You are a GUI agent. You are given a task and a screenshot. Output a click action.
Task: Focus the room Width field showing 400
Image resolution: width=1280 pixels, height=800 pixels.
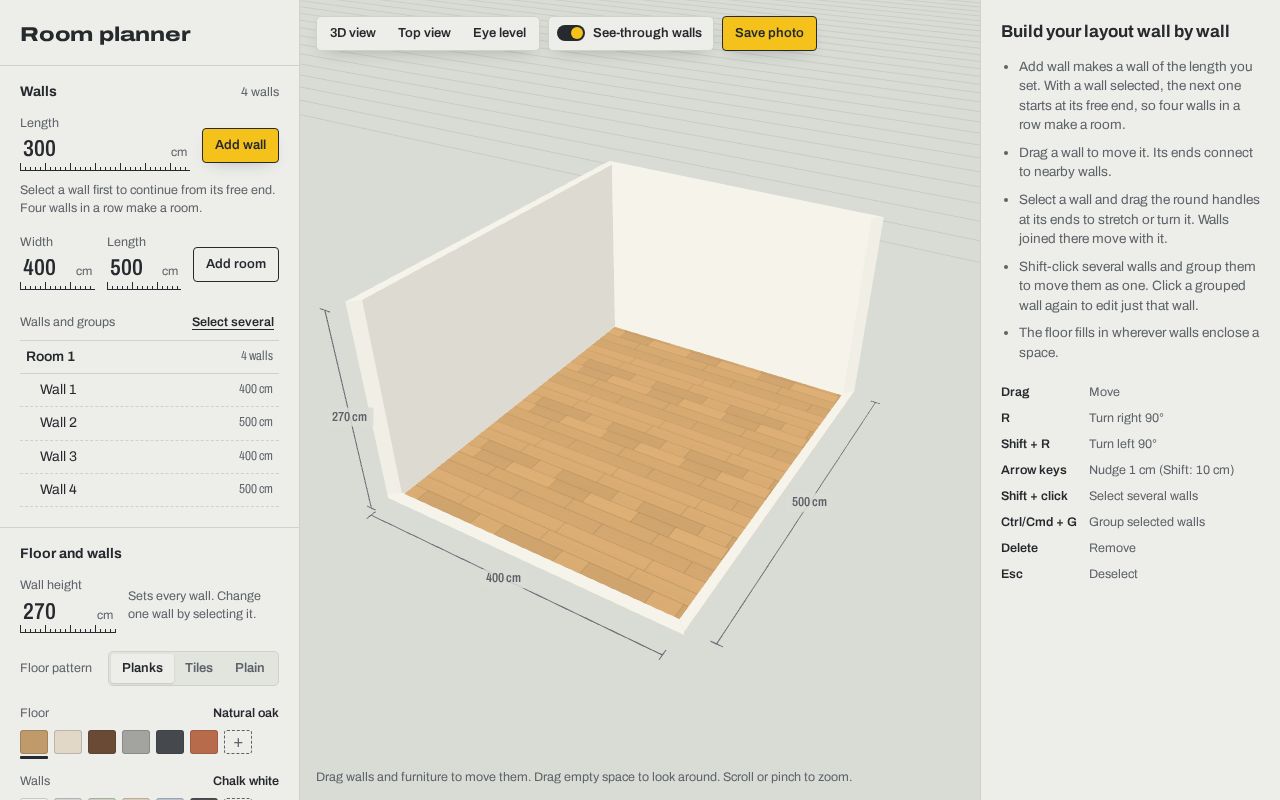click(x=57, y=269)
